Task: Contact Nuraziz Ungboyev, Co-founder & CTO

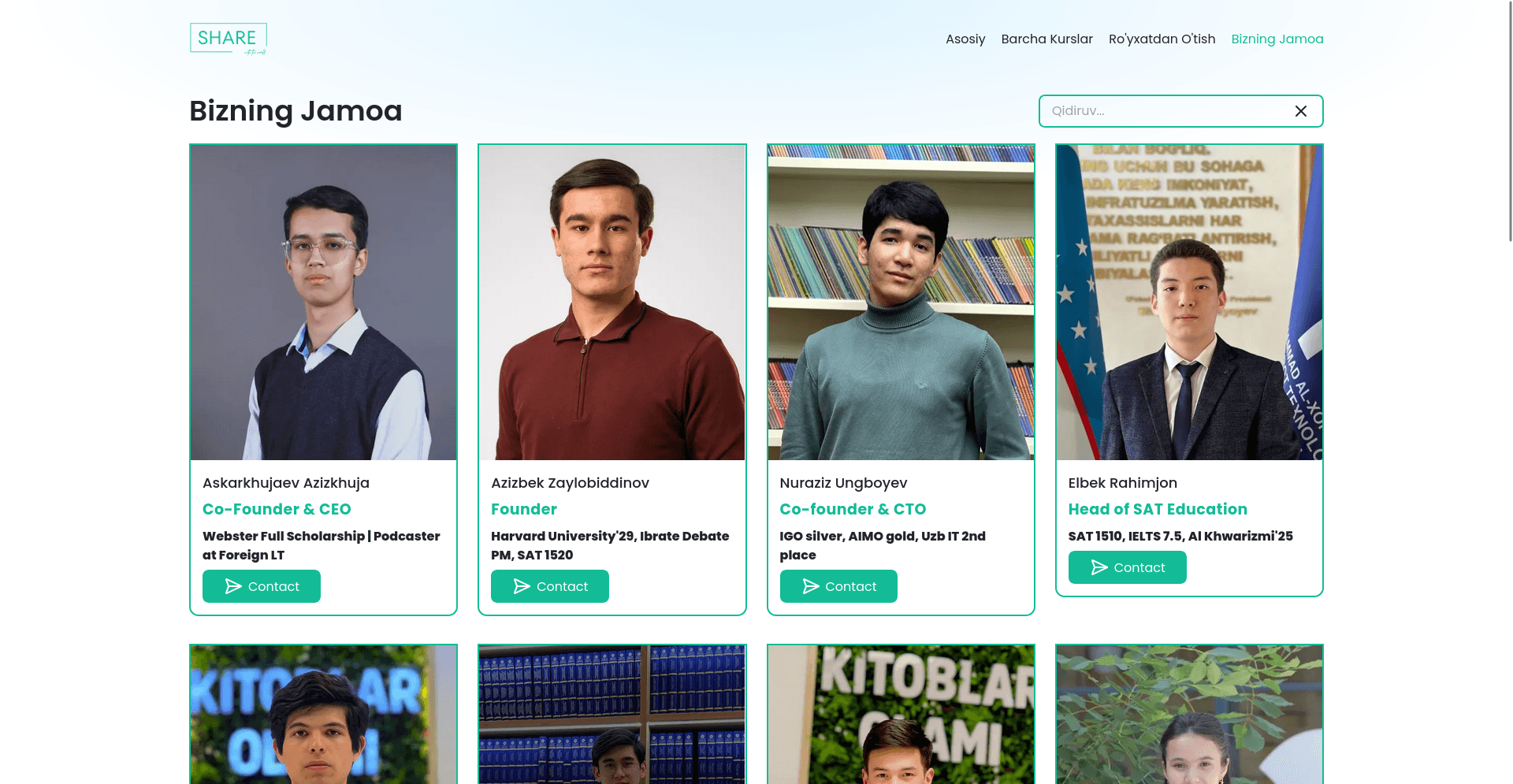Action: tap(838, 586)
